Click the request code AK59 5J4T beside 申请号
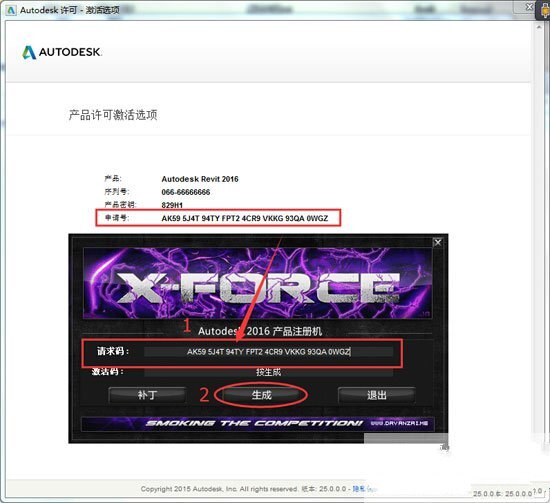The image size is (550, 503). [245, 218]
